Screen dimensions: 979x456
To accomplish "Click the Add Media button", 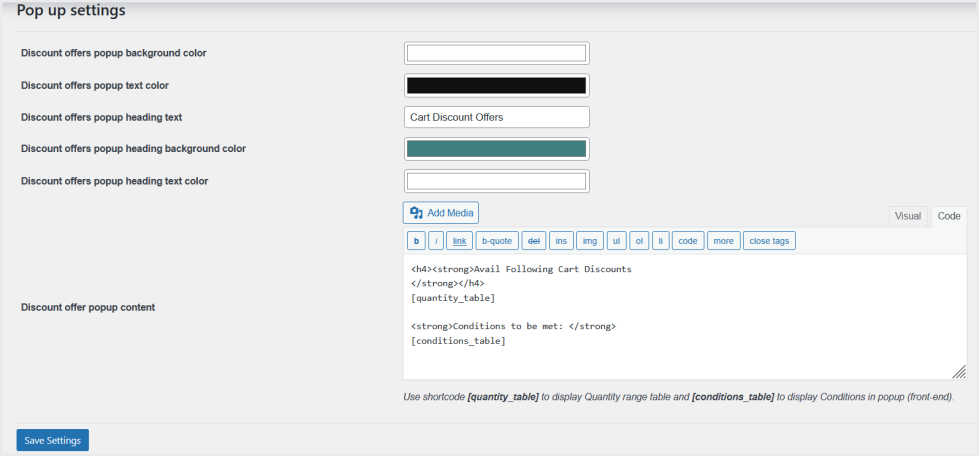I will 441,213.
